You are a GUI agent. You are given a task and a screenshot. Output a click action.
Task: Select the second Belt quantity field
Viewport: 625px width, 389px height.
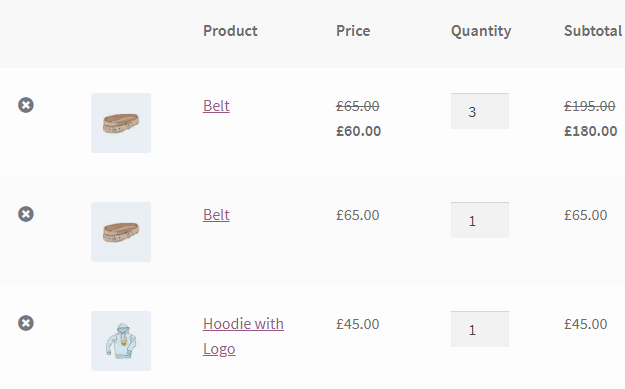coord(480,220)
